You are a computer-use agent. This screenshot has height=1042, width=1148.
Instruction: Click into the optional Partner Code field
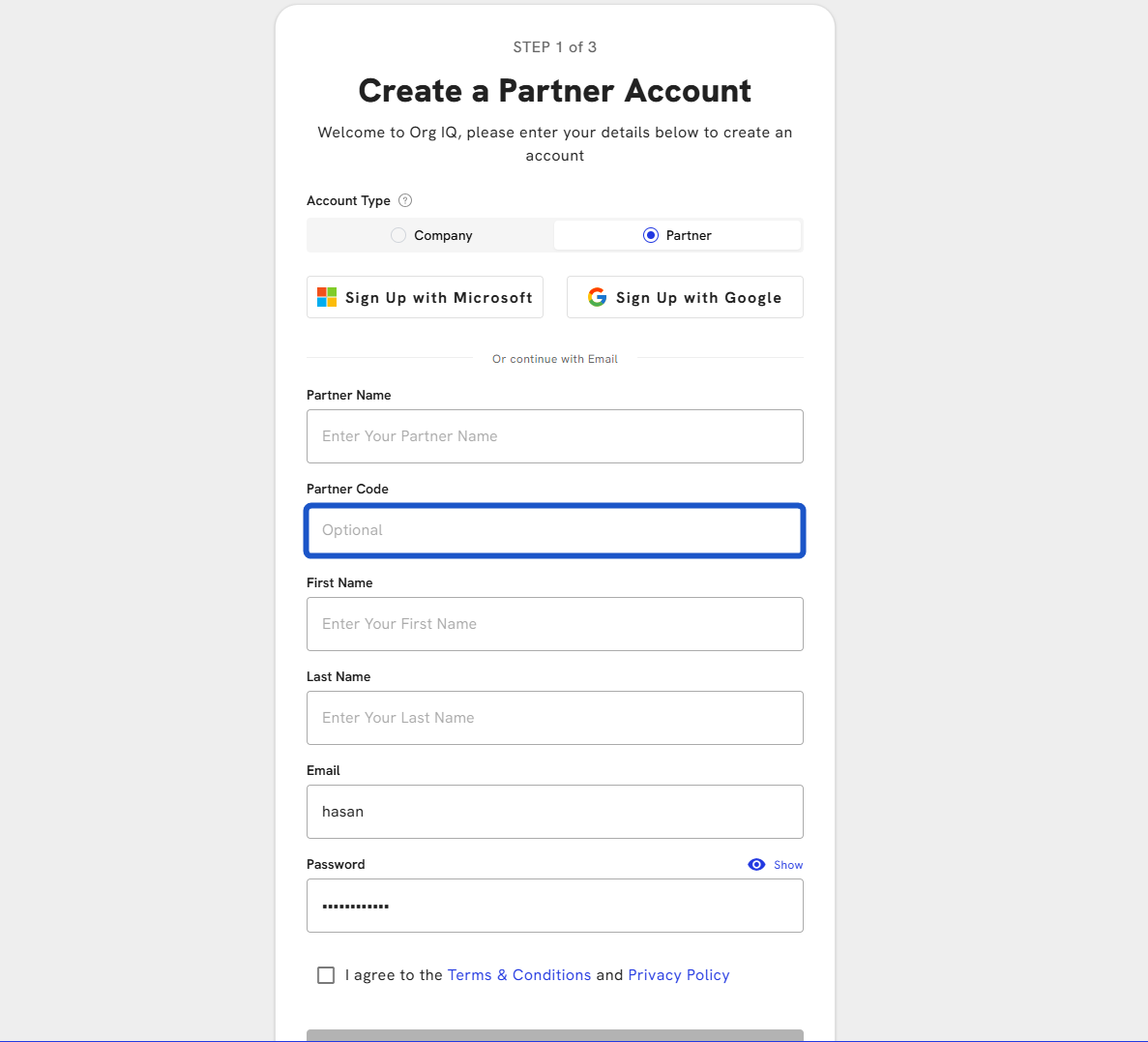coord(554,530)
